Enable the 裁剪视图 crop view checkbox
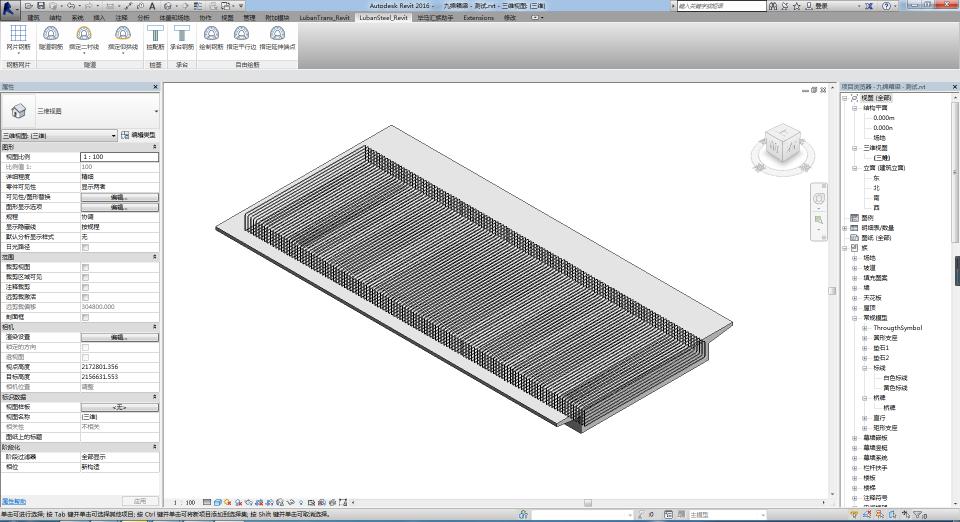This screenshot has height=522, width=960. (x=85, y=267)
